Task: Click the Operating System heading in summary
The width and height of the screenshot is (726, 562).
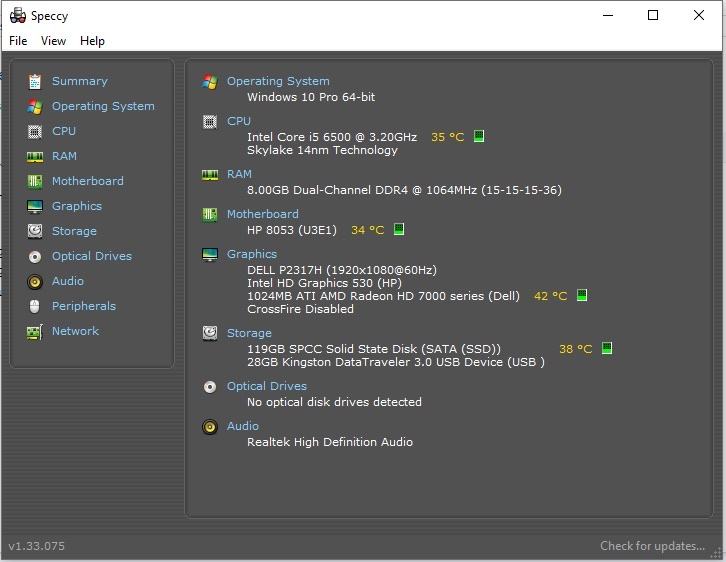Action: [x=277, y=81]
